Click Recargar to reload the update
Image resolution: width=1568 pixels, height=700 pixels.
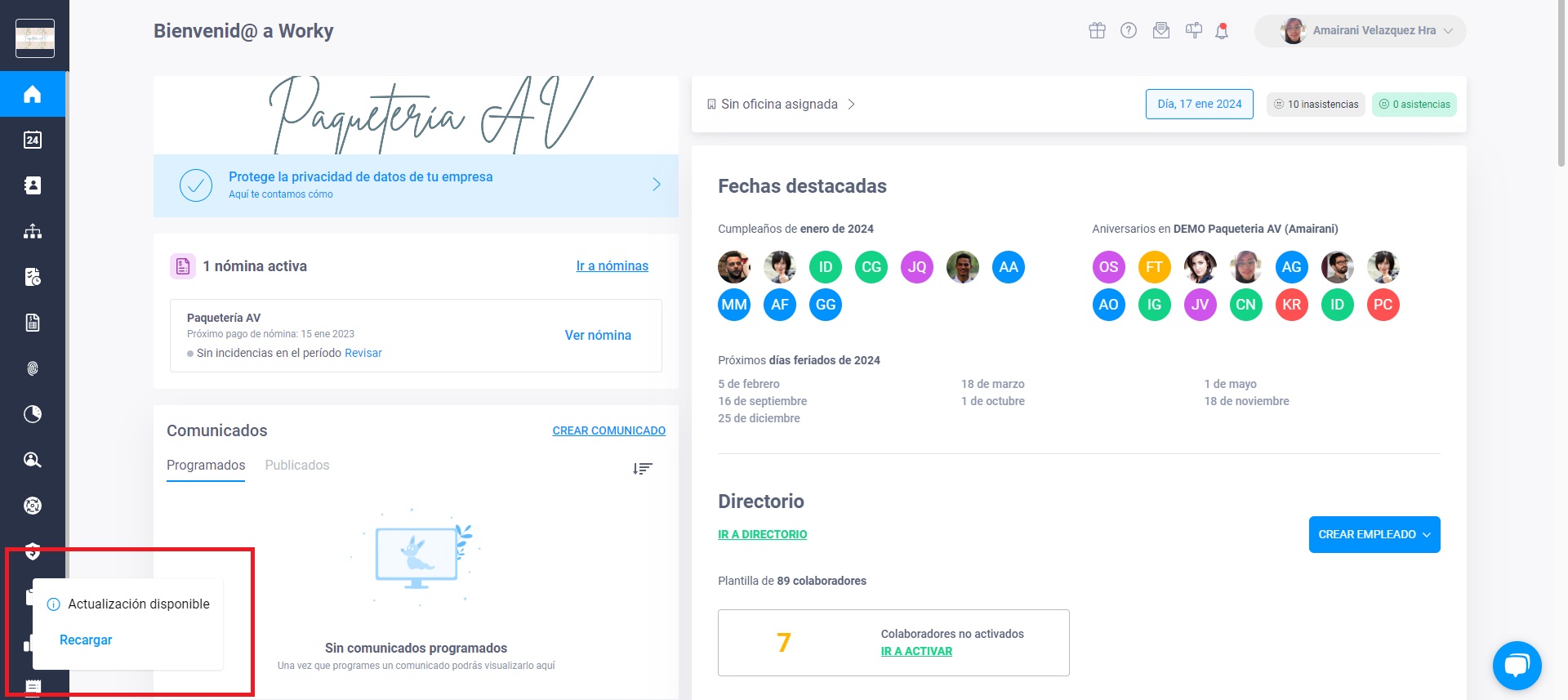(x=86, y=640)
